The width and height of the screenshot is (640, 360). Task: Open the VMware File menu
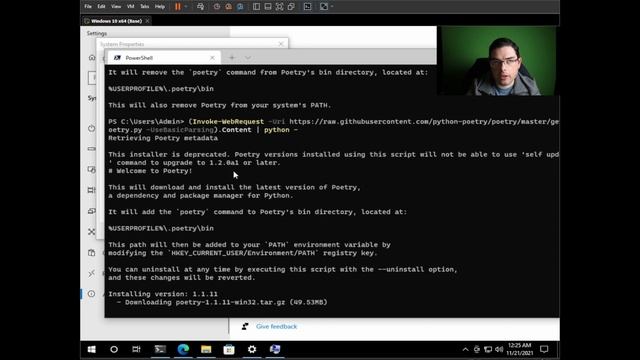pyautogui.click(x=88, y=7)
